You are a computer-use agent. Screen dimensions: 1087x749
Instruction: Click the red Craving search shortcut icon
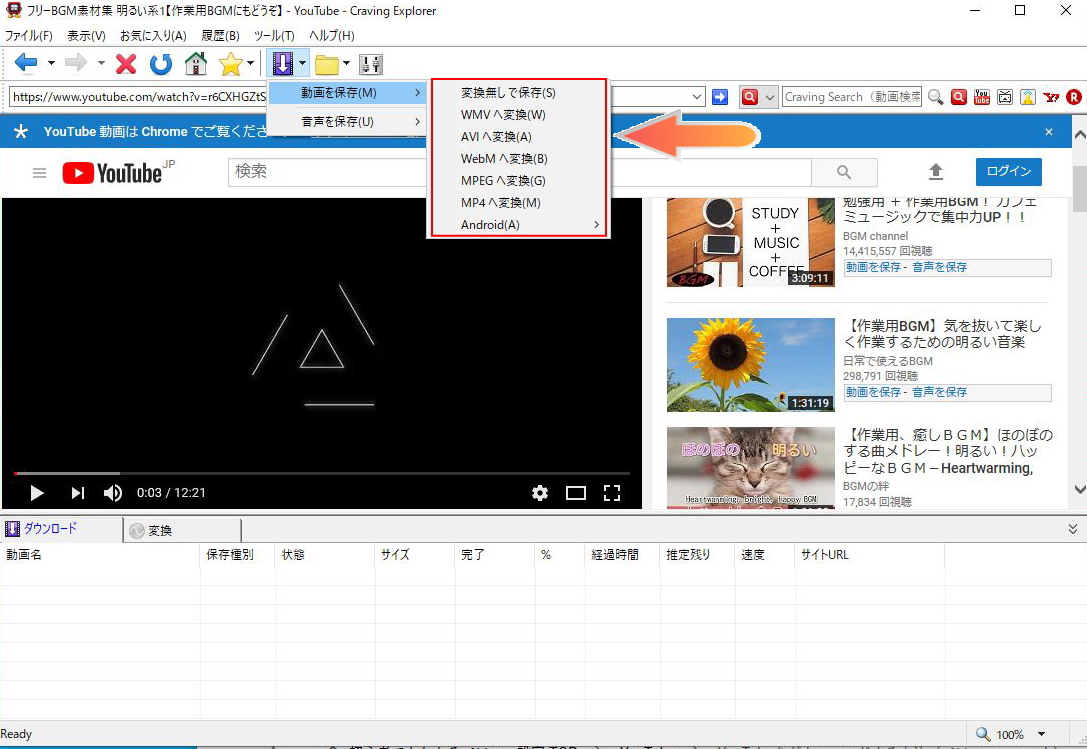click(x=959, y=97)
